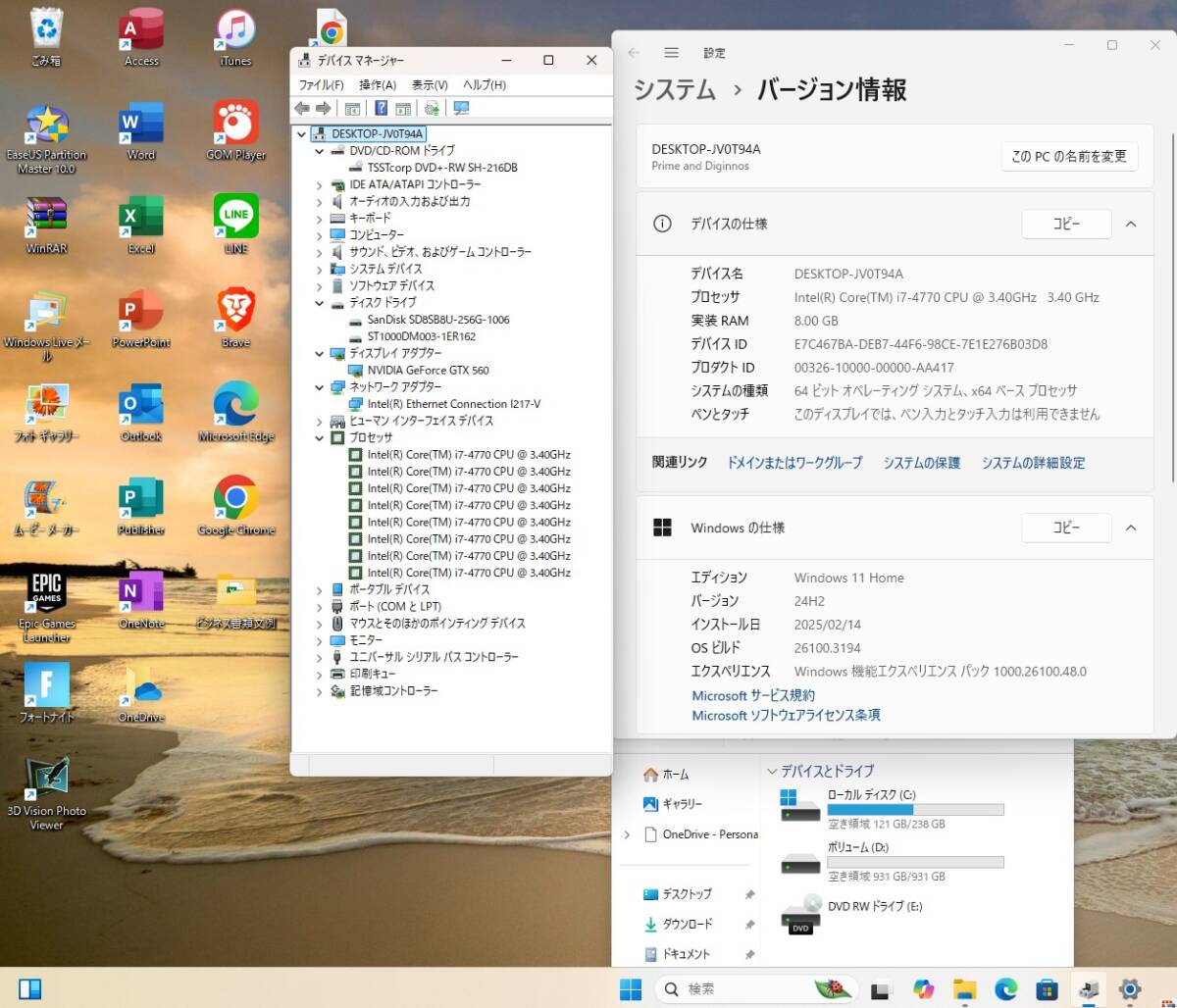
Task: Open the Epic Games Launcher icon
Action: pyautogui.click(x=46, y=608)
